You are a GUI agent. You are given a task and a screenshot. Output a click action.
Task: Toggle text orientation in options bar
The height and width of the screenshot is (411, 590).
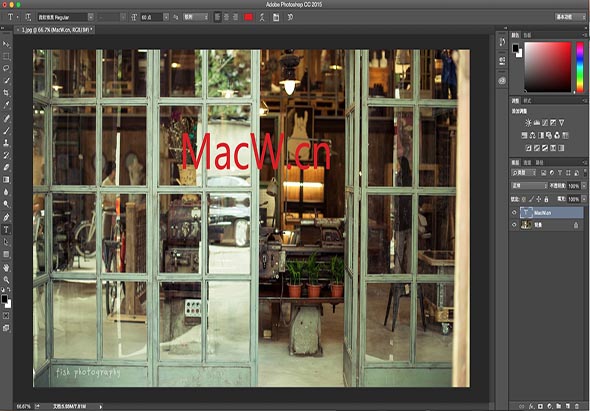coord(28,17)
